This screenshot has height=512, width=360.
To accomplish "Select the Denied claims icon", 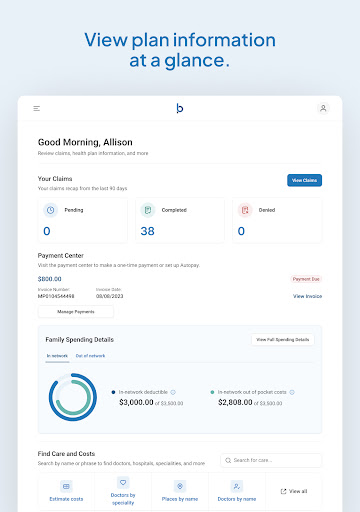I will 245,210.
